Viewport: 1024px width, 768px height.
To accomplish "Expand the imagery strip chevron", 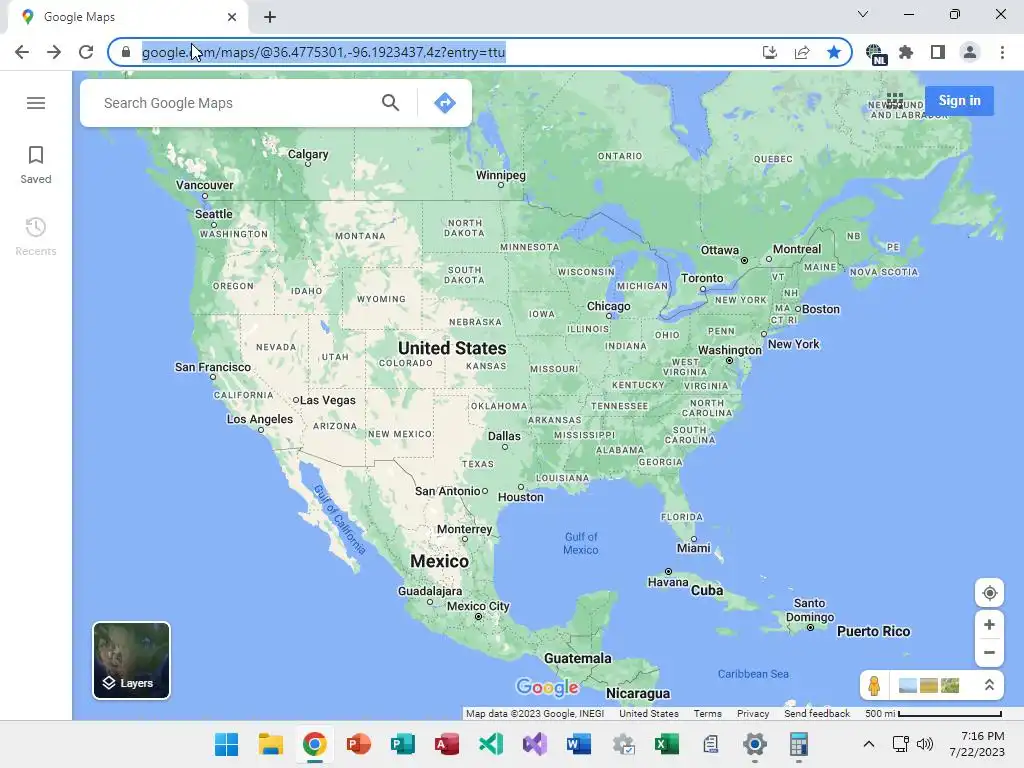I will tap(989, 685).
